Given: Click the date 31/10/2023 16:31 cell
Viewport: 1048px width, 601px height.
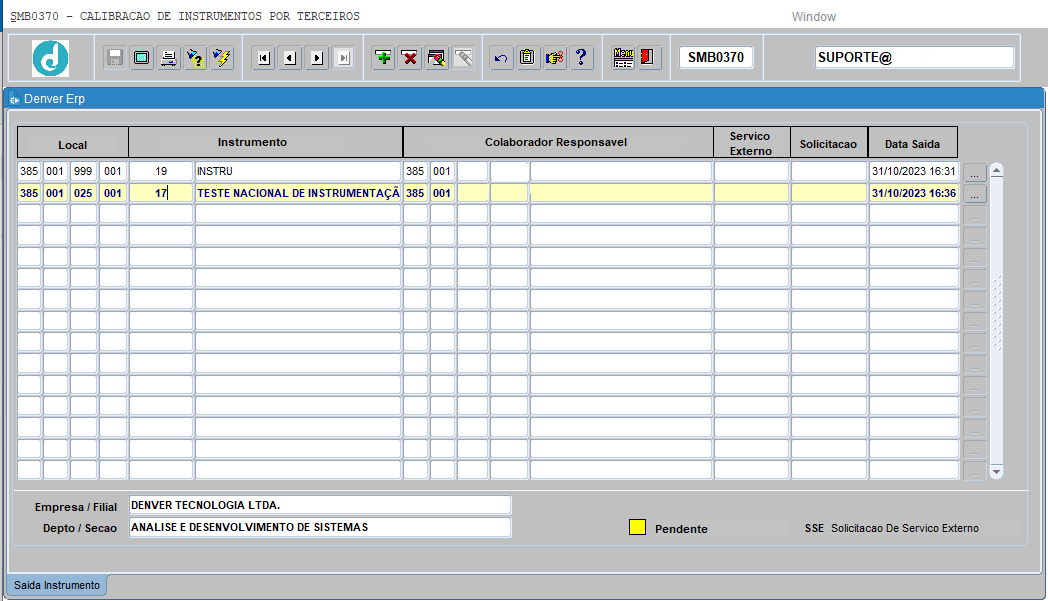Looking at the screenshot, I should click(x=913, y=171).
